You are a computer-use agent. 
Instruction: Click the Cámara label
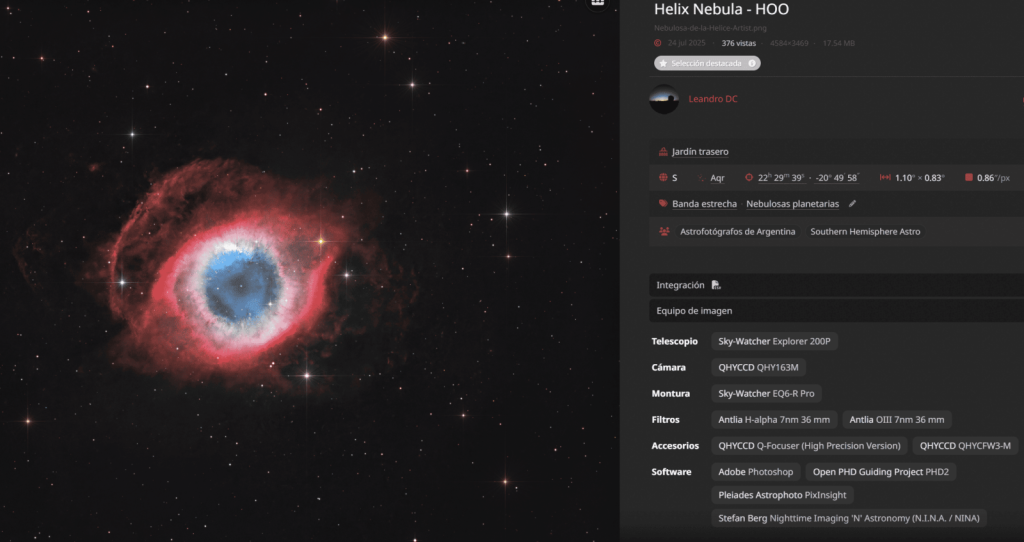point(669,367)
